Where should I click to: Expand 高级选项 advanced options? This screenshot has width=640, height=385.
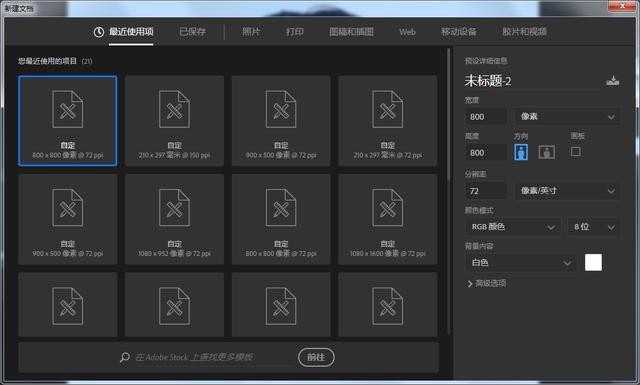pos(487,283)
